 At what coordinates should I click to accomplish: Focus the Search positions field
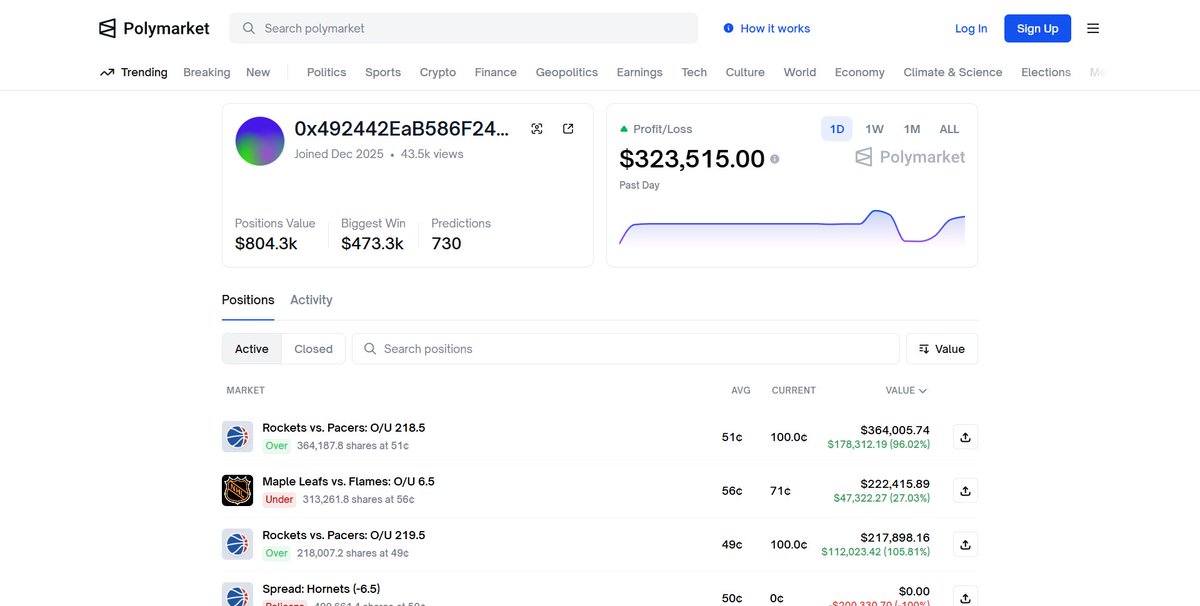click(x=626, y=349)
